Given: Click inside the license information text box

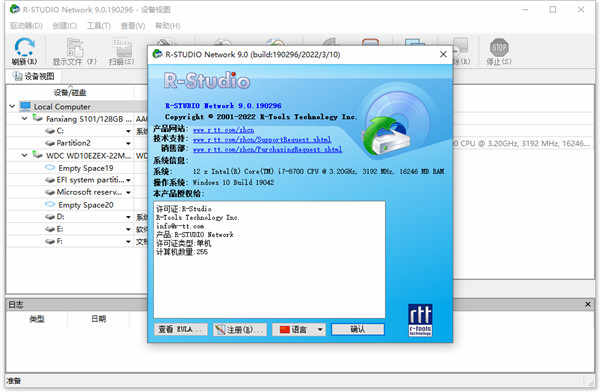Looking at the screenshot, I should click(269, 260).
